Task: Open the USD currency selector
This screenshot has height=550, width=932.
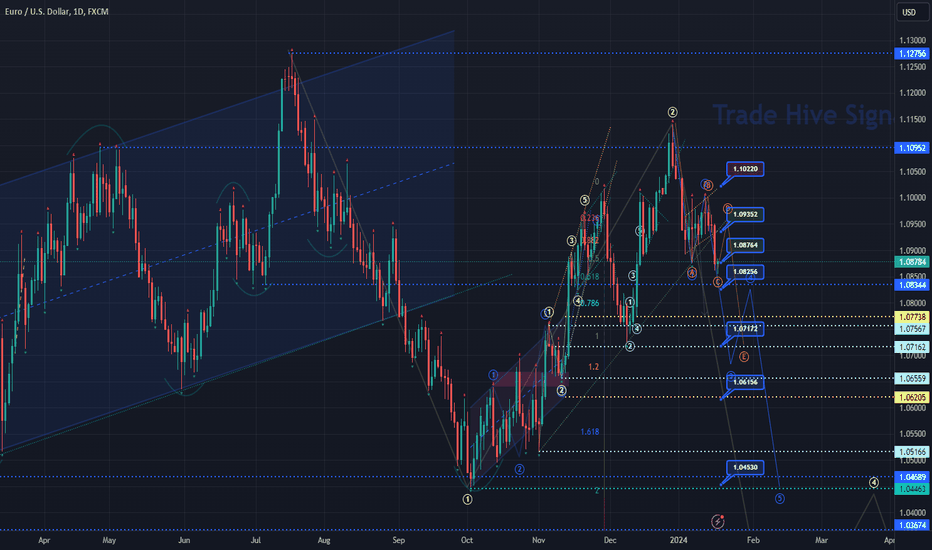Action: pyautogui.click(x=910, y=12)
